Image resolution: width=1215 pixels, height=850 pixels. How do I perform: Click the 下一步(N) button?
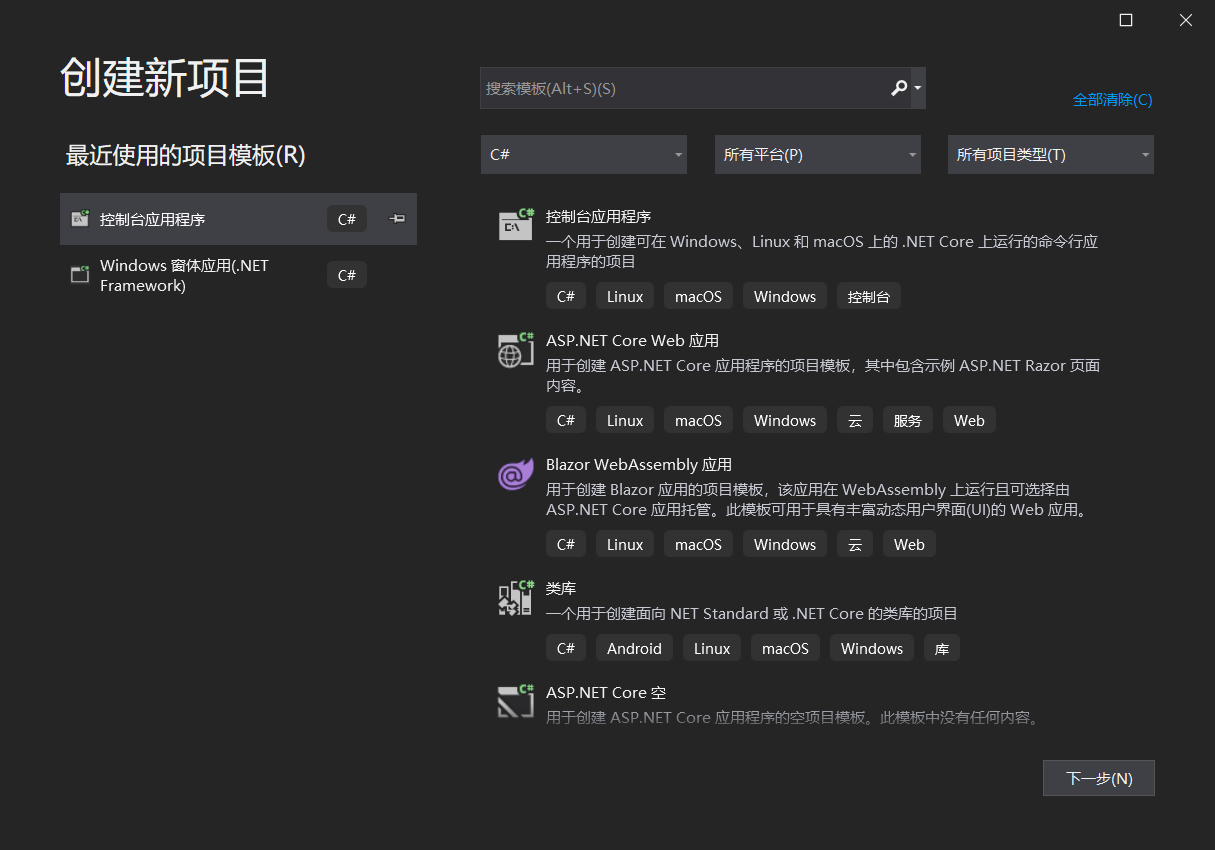click(1098, 778)
